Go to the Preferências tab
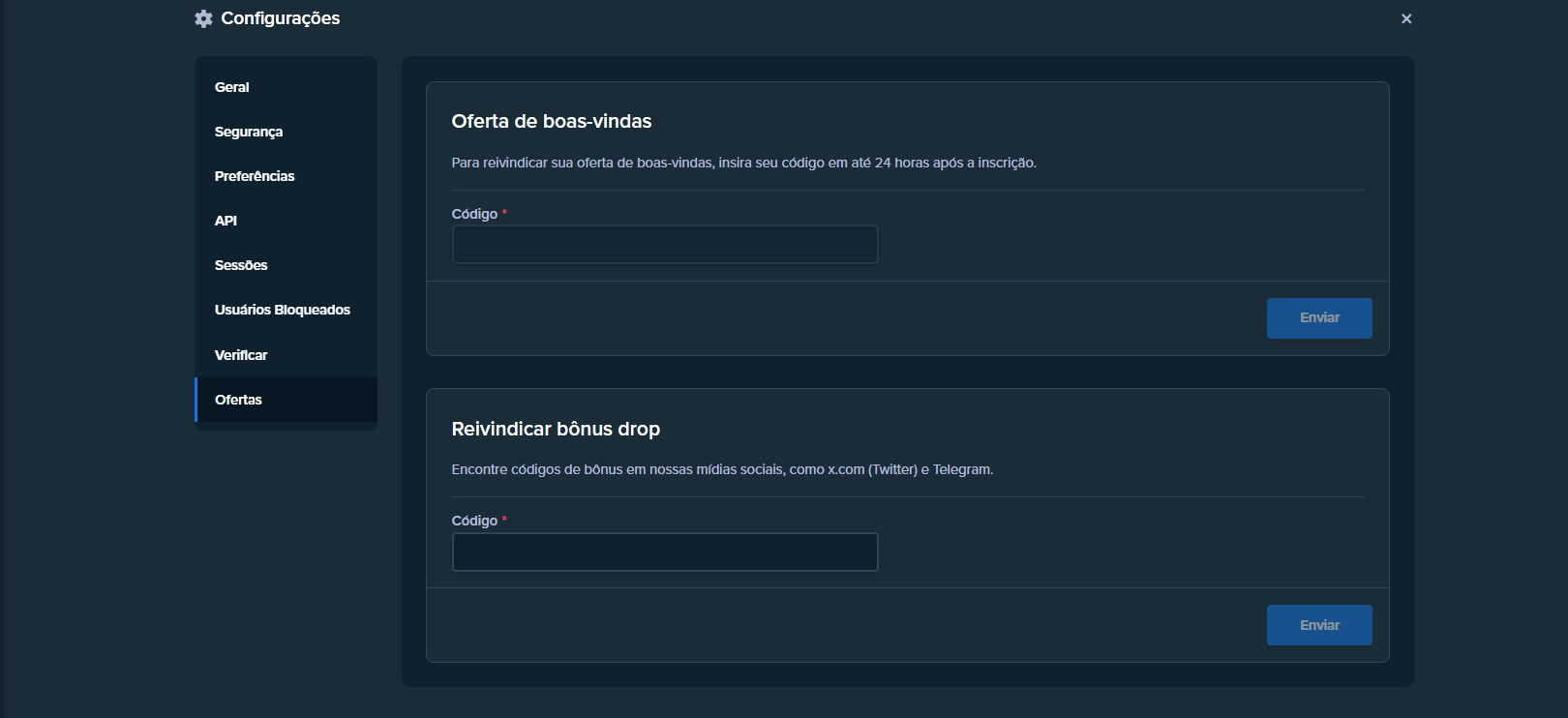 255,176
